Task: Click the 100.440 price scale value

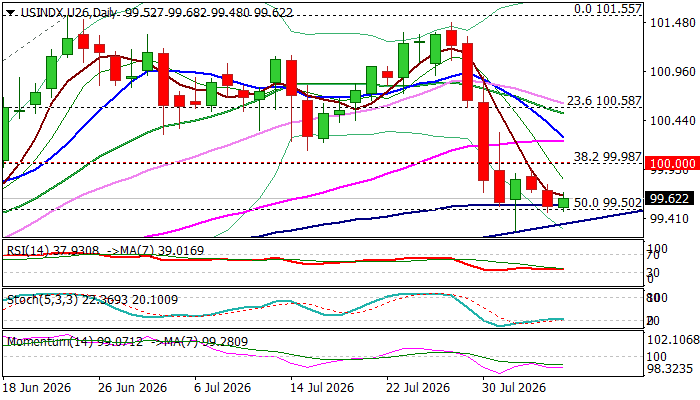Action: click(673, 121)
